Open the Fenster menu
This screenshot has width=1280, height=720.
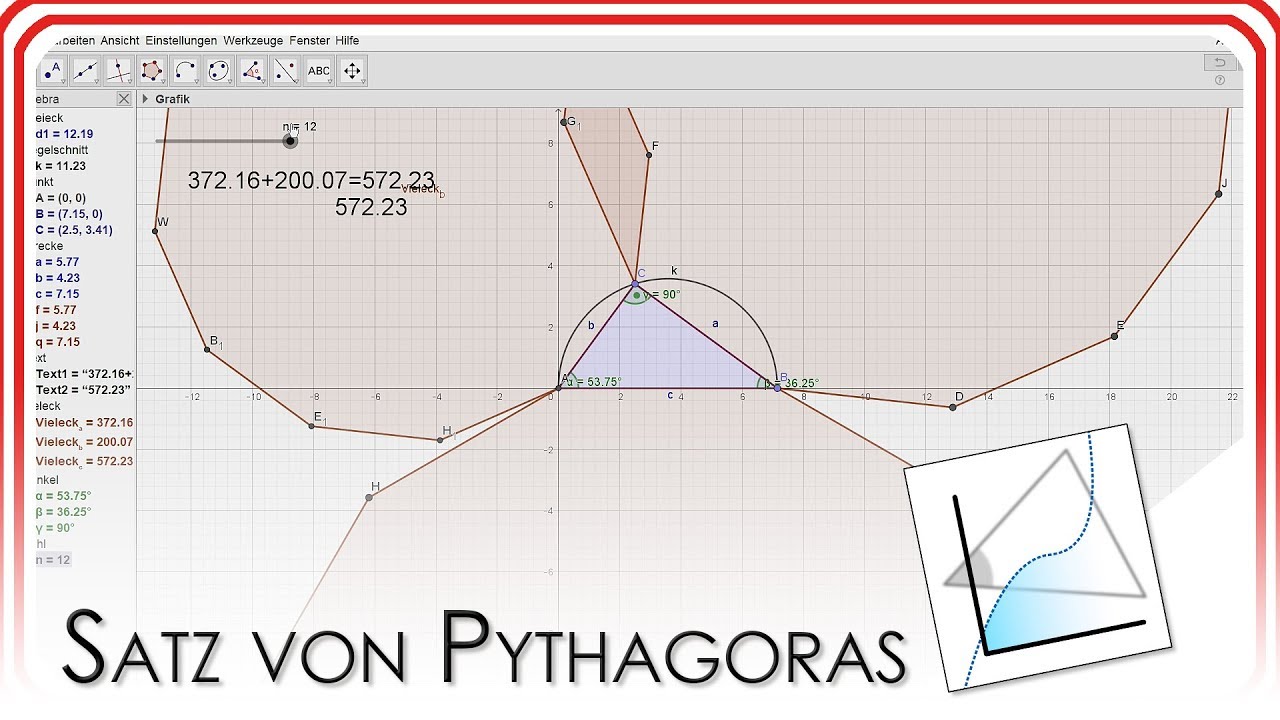(310, 41)
